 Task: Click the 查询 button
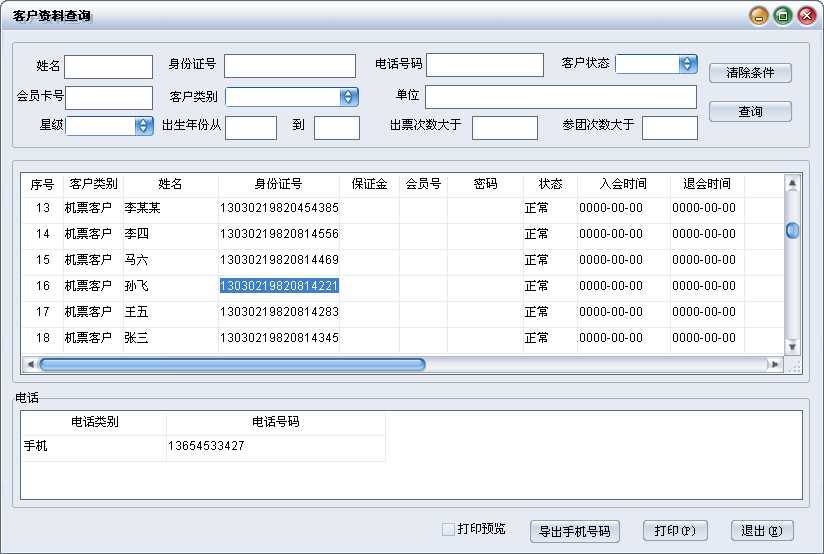(x=750, y=111)
